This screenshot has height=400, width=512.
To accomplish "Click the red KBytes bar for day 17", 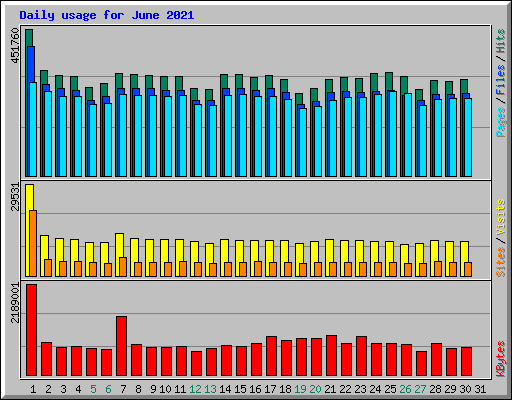I will click(272, 356).
